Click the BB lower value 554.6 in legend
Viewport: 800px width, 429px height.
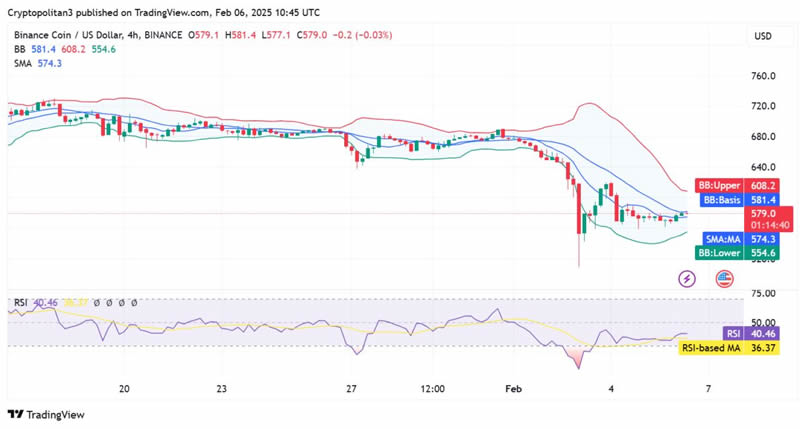click(104, 49)
